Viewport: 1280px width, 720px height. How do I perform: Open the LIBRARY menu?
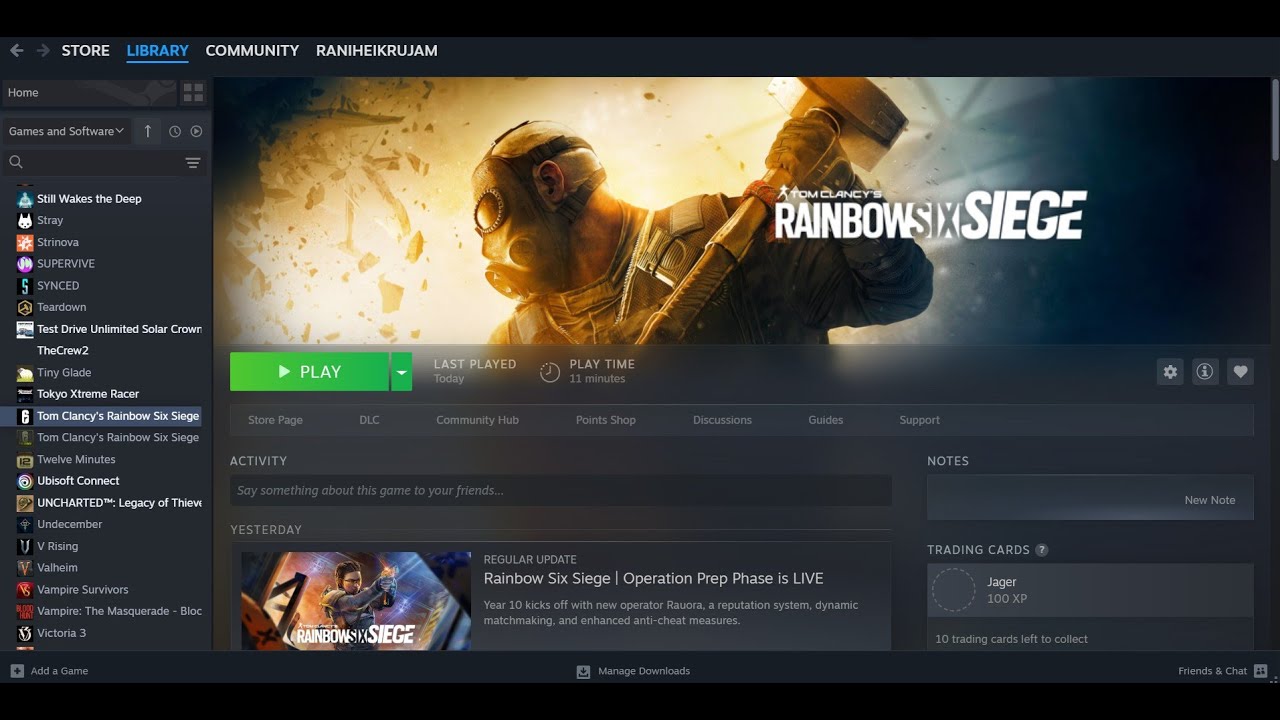(x=157, y=50)
